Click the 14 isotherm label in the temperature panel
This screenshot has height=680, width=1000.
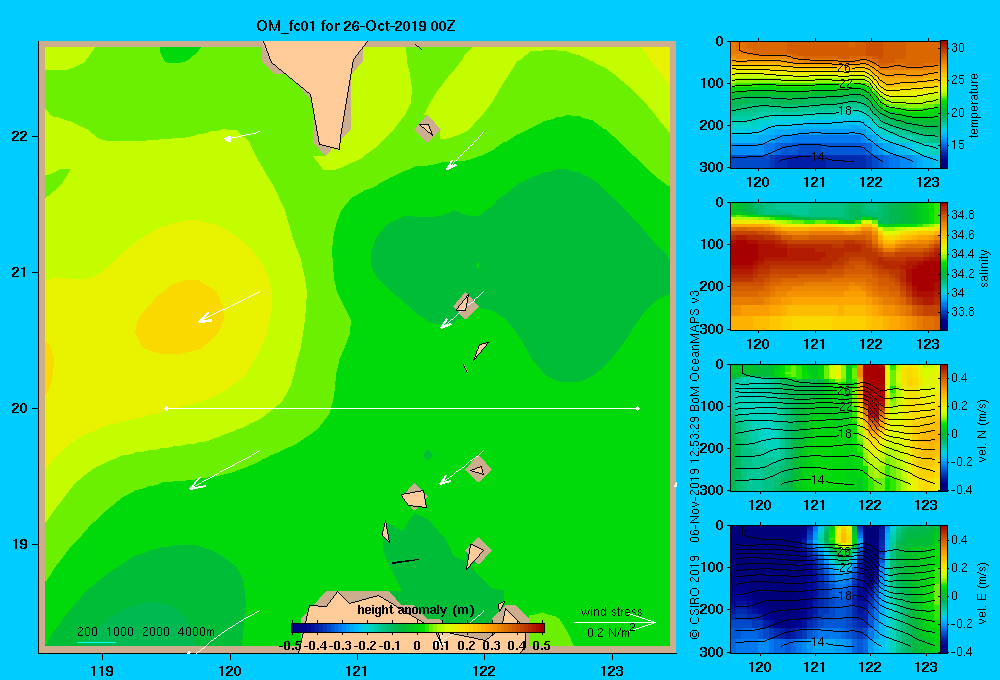(817, 156)
